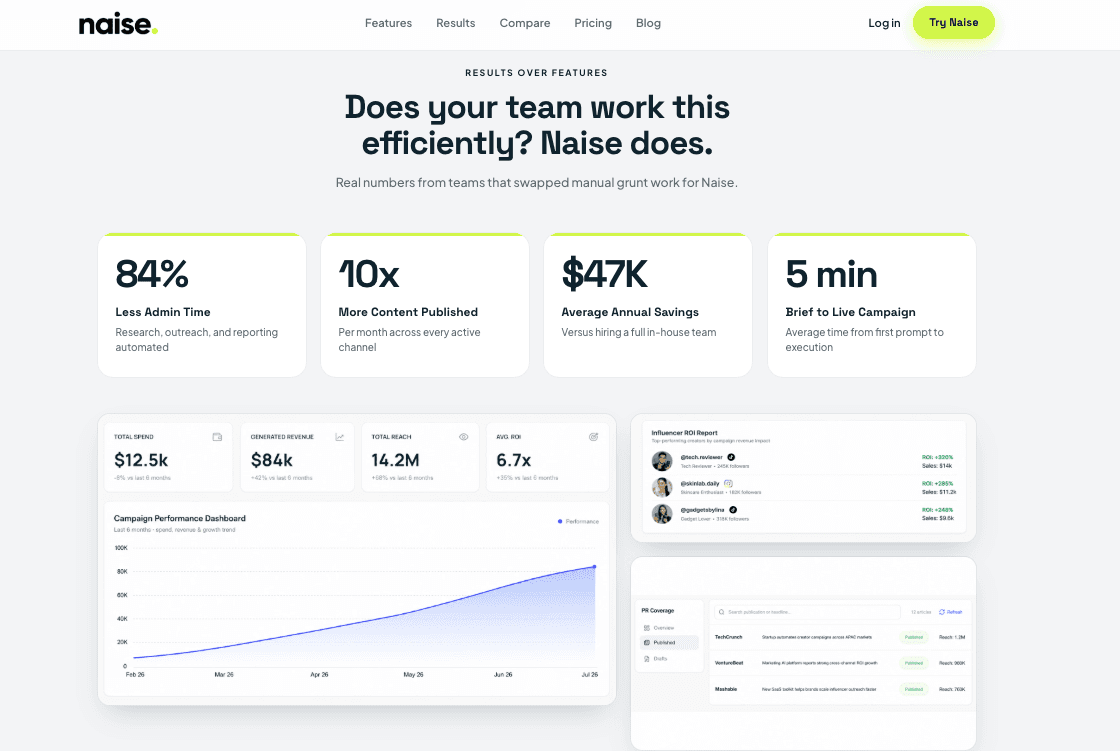Screen dimensions: 1120x751
Task: Click the PR Coverage heading
Action: coord(658,611)
